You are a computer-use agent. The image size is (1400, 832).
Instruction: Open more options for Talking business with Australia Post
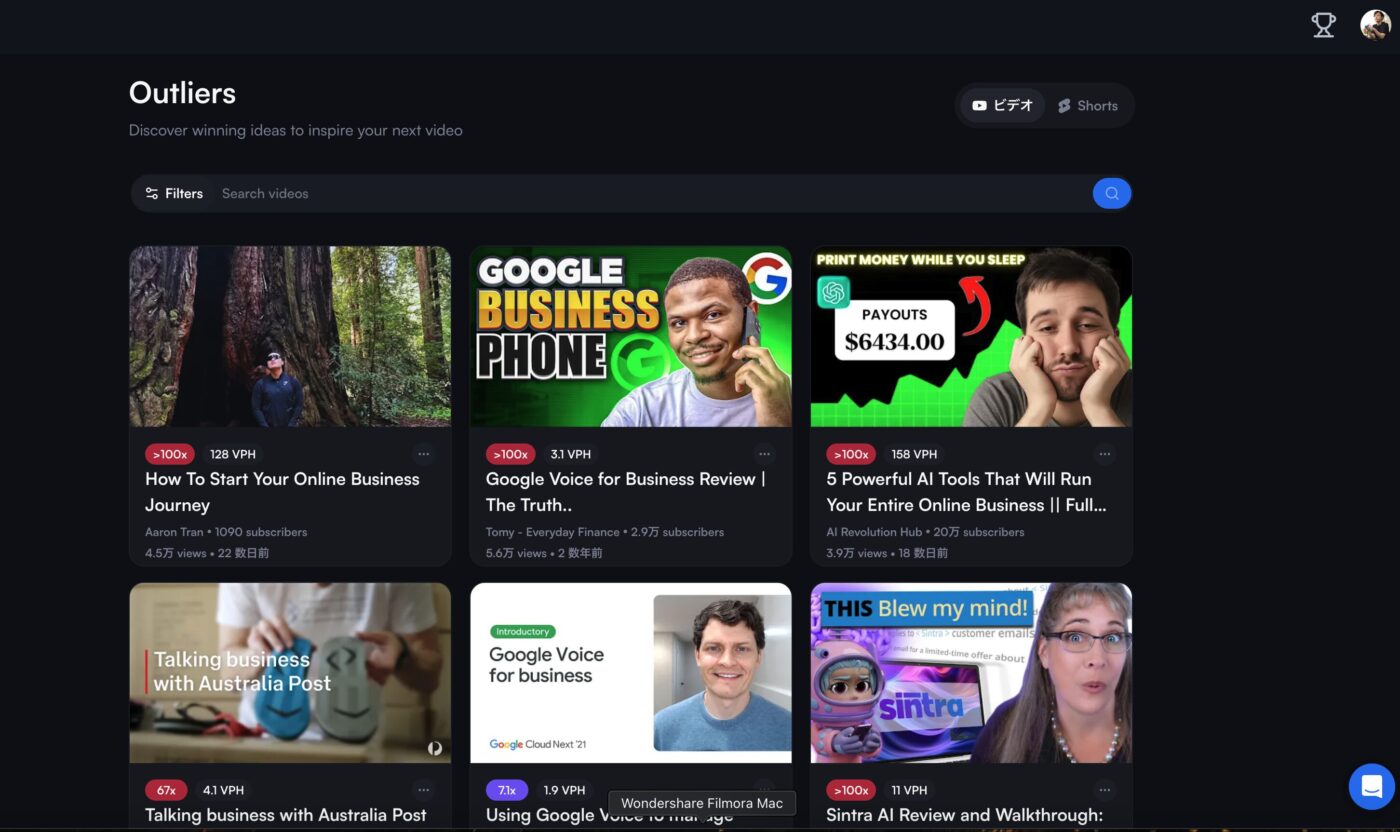(424, 790)
